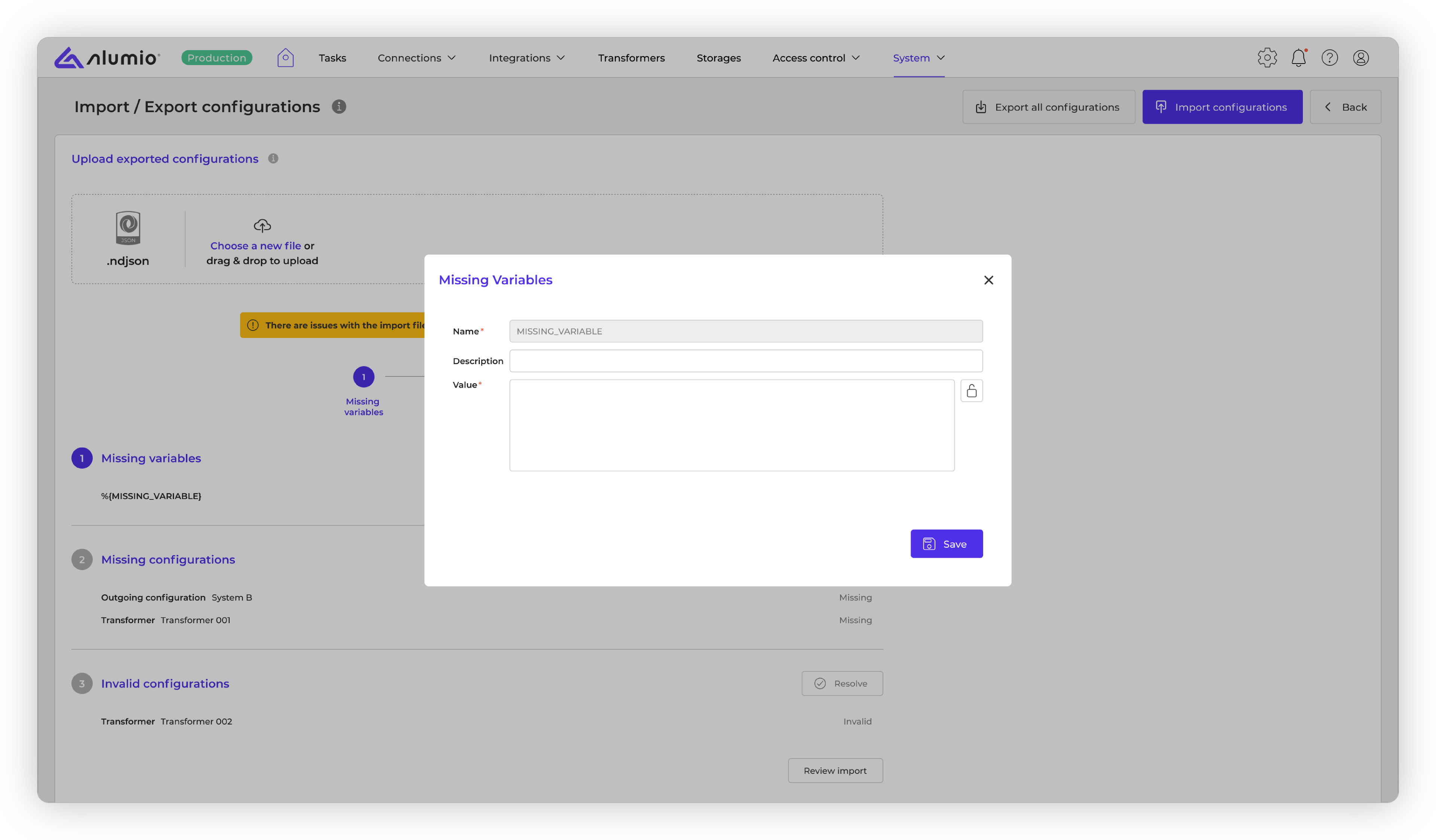Screen dimensions: 1436x840
Task: Toggle the lock icon to encrypt Value
Action: [972, 391]
